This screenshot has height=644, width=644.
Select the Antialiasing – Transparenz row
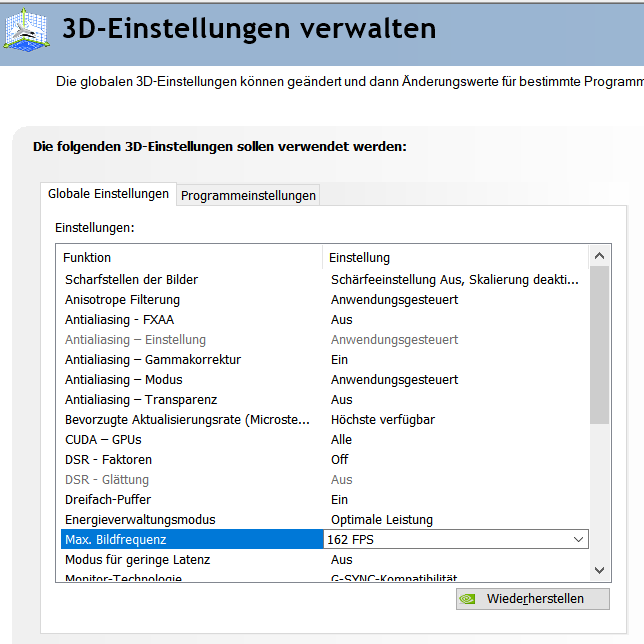tap(324, 400)
